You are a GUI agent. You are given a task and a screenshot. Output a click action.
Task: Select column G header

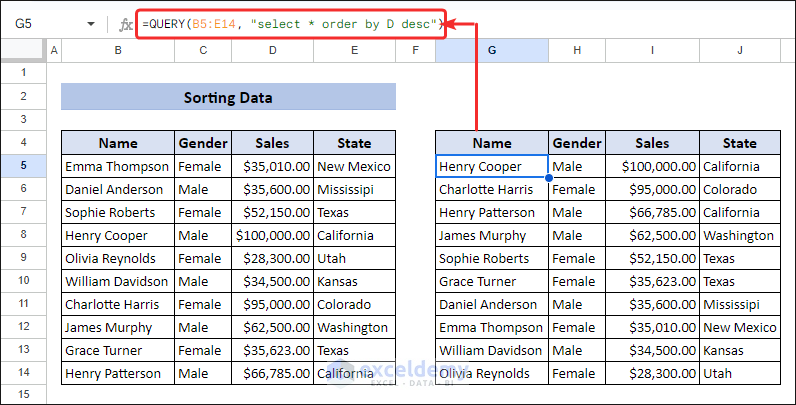coord(492,50)
